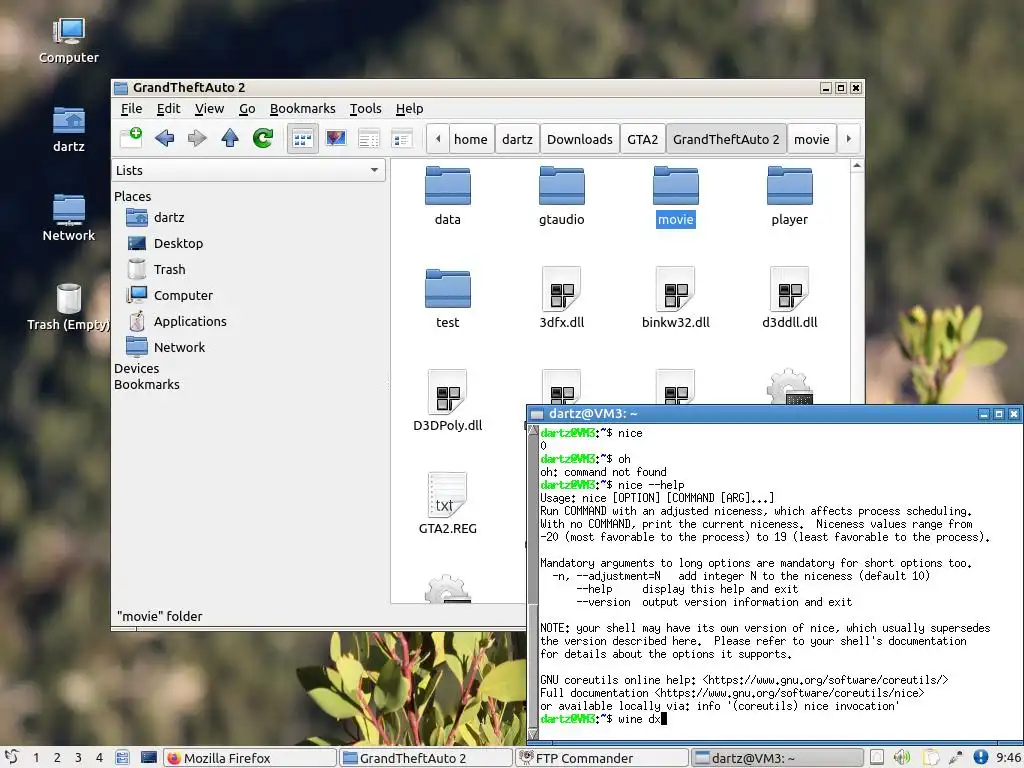Click the GrandTheftAuto 2 path button

click(726, 139)
